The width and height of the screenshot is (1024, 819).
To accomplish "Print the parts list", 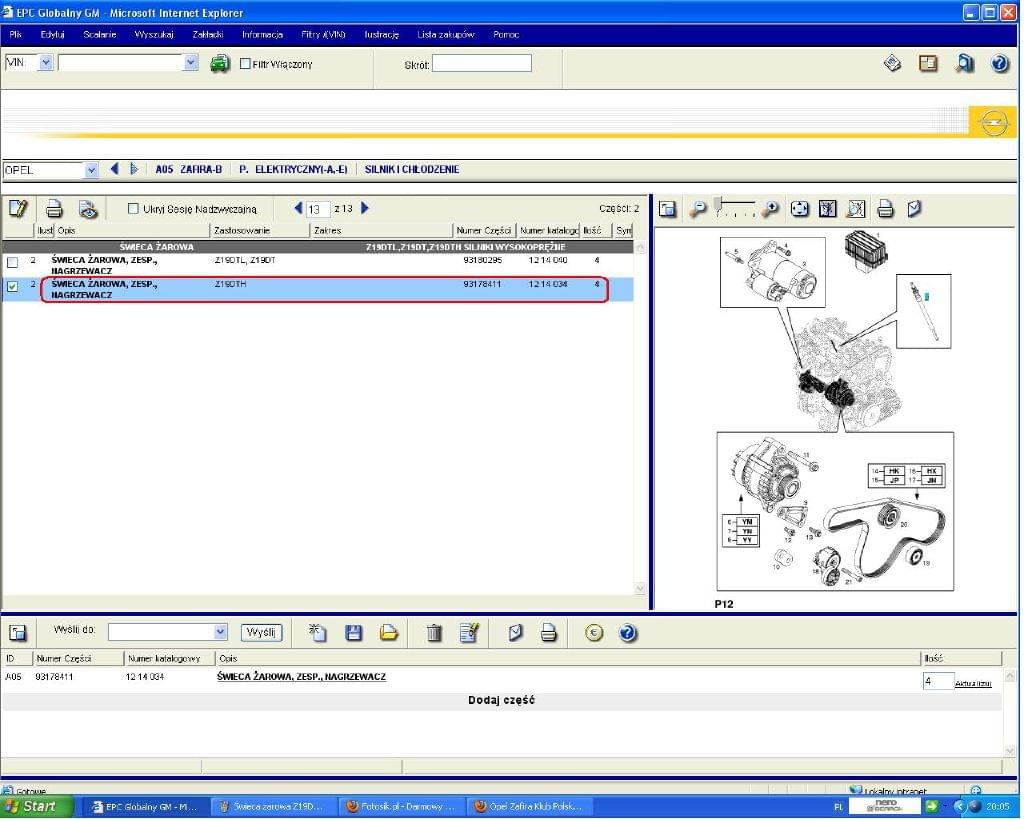I will click(54, 209).
